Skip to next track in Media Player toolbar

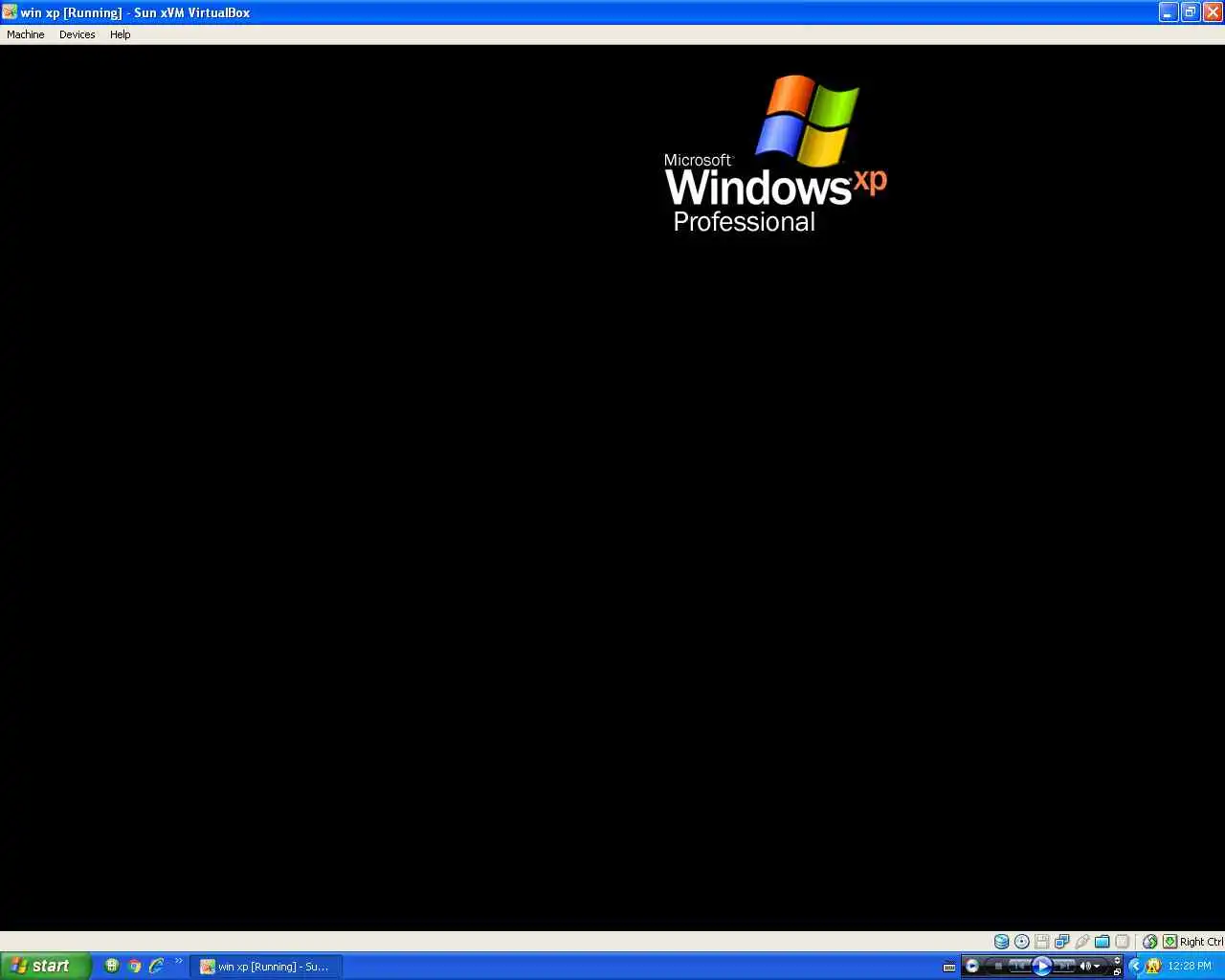tap(1064, 966)
